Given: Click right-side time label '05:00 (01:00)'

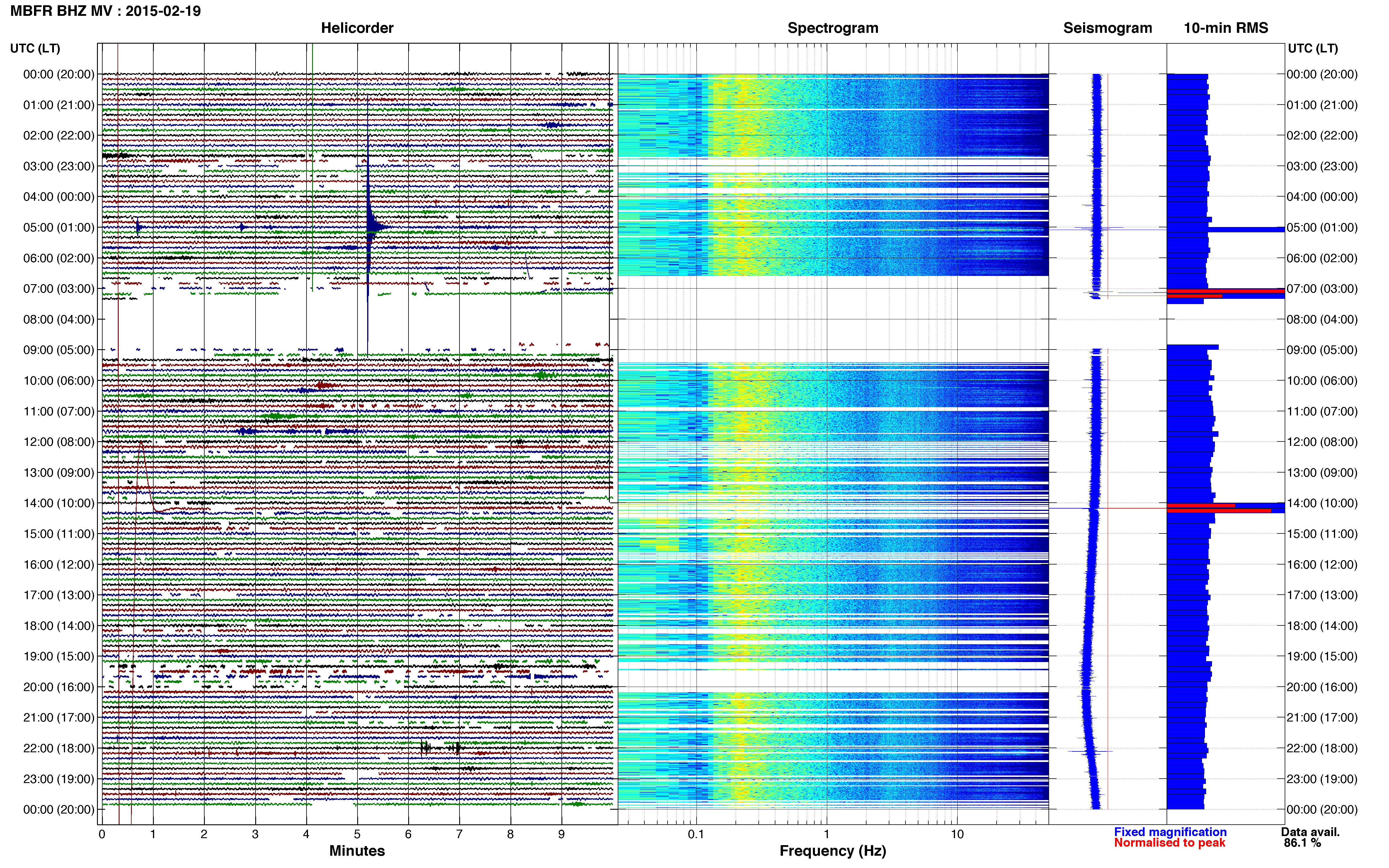Looking at the screenshot, I should (1322, 227).
